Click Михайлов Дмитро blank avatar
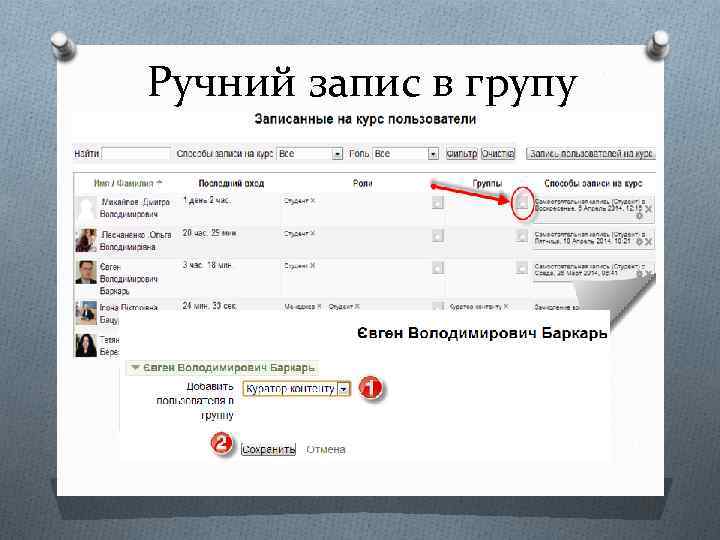720x540 pixels. point(86,209)
